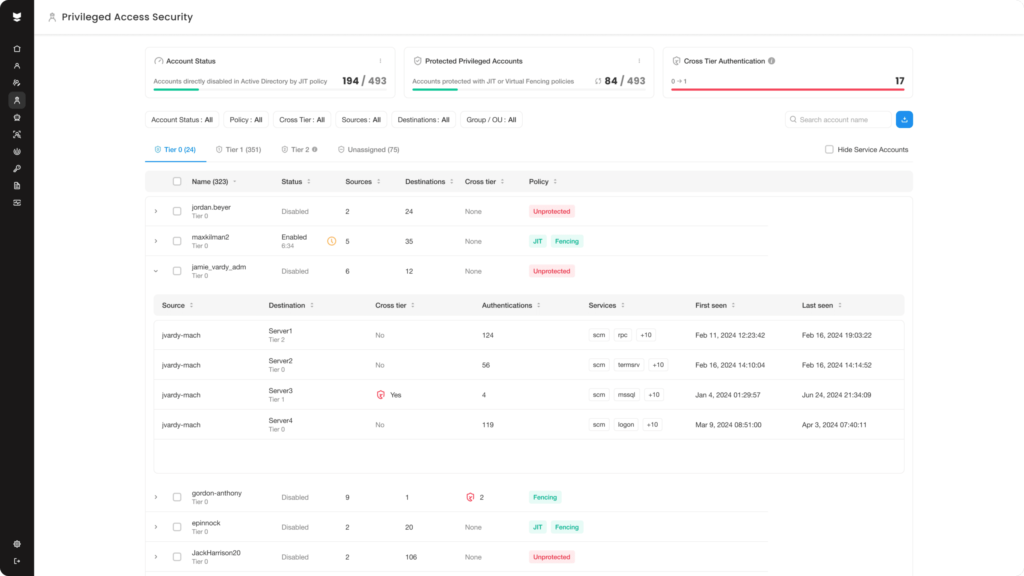Open the Group / OU filter dropdown
Screen dimensions: 1024x576
tap(491, 120)
